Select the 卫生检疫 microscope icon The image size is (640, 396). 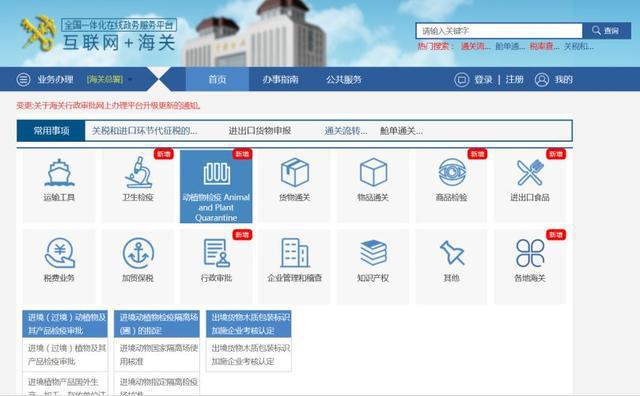138,172
